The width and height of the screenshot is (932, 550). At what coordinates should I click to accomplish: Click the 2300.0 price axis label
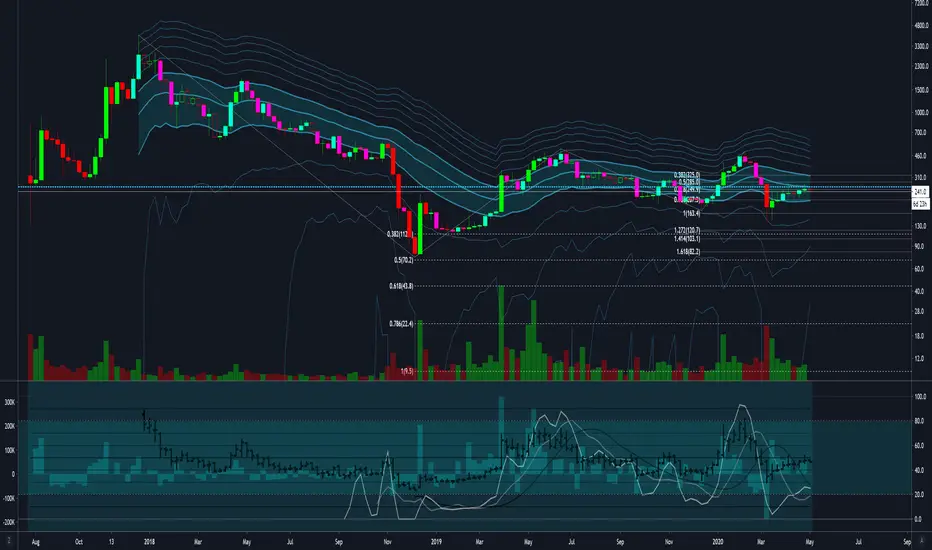pos(922,67)
